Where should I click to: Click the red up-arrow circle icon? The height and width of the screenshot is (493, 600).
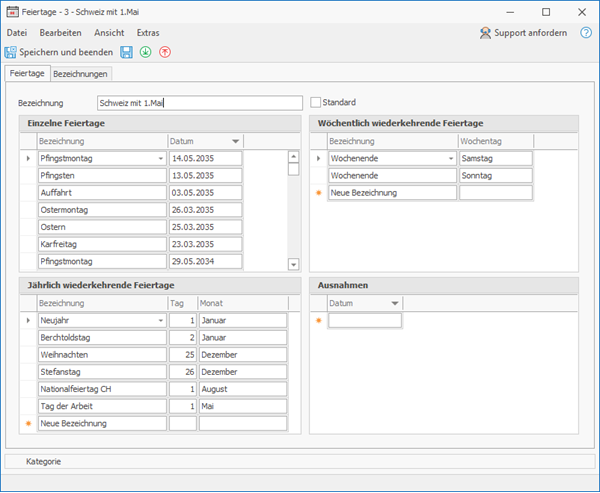[165, 52]
